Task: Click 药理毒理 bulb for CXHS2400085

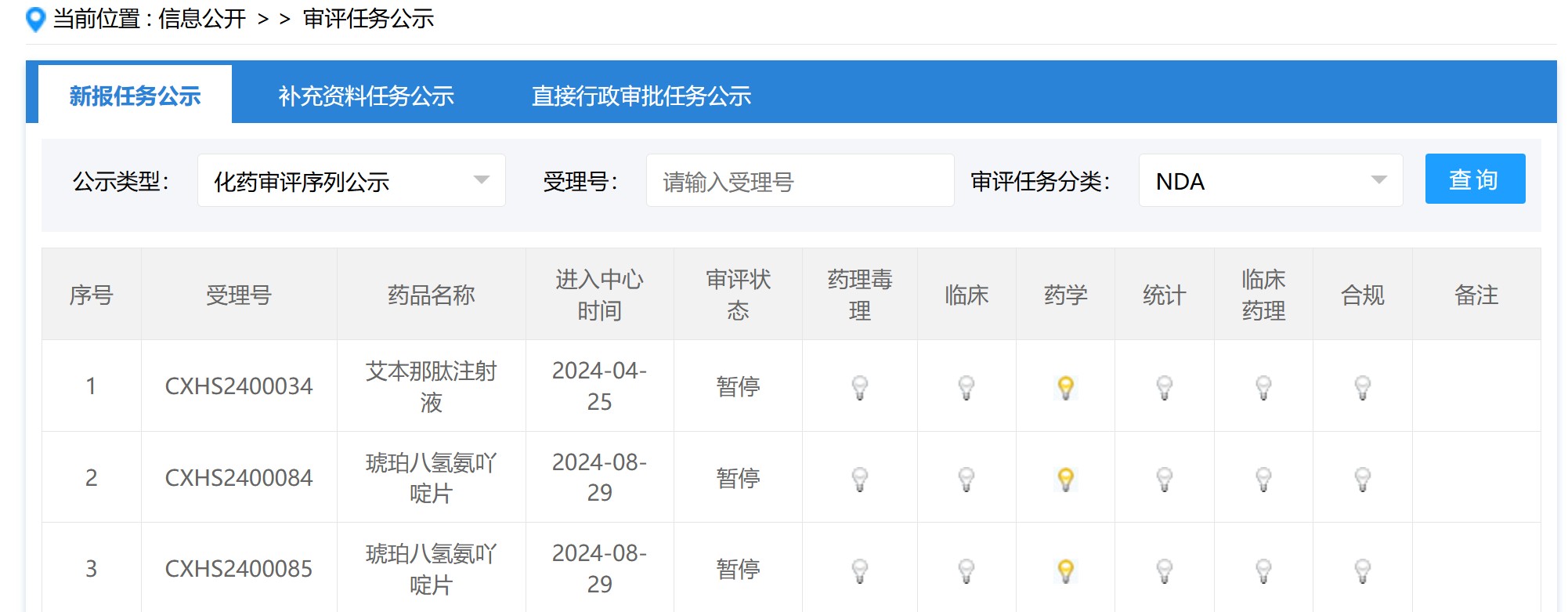Action: [860, 570]
